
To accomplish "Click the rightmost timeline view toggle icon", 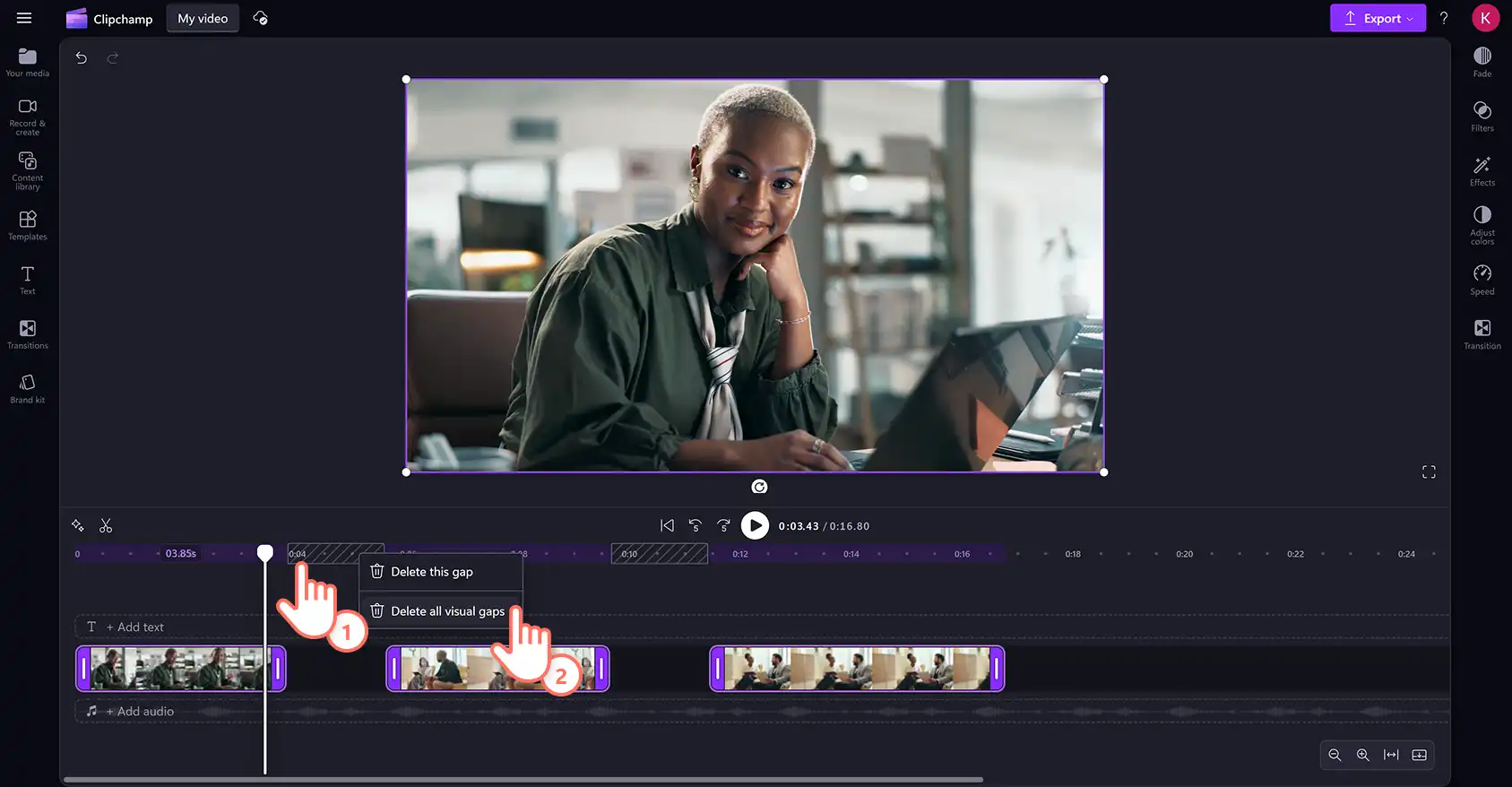I will pyautogui.click(x=1420, y=756).
